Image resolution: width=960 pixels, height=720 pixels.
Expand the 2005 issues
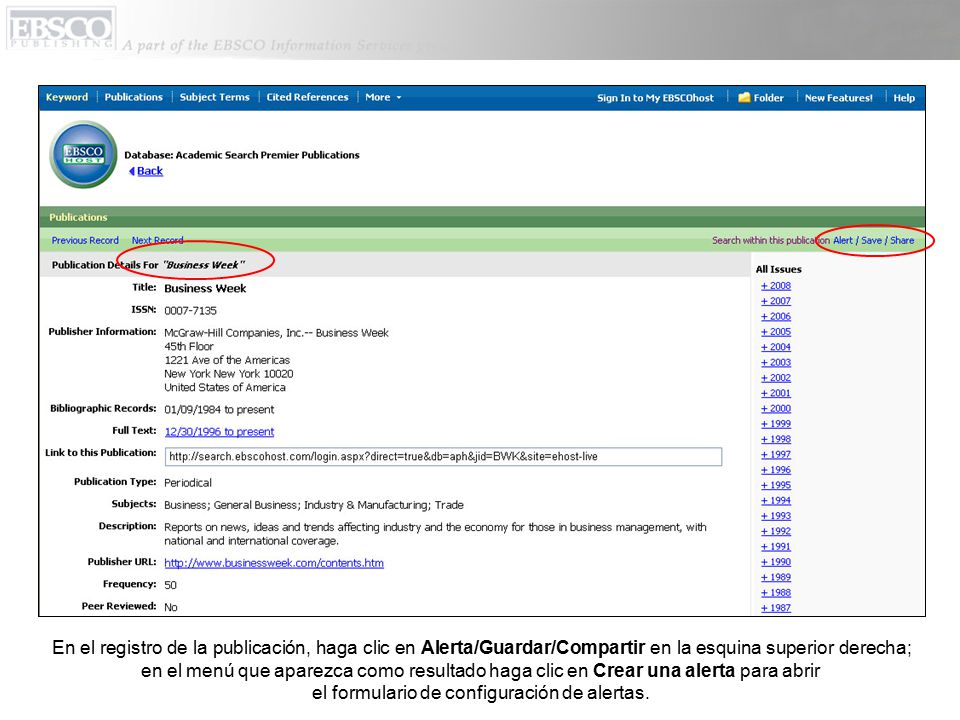(776, 332)
